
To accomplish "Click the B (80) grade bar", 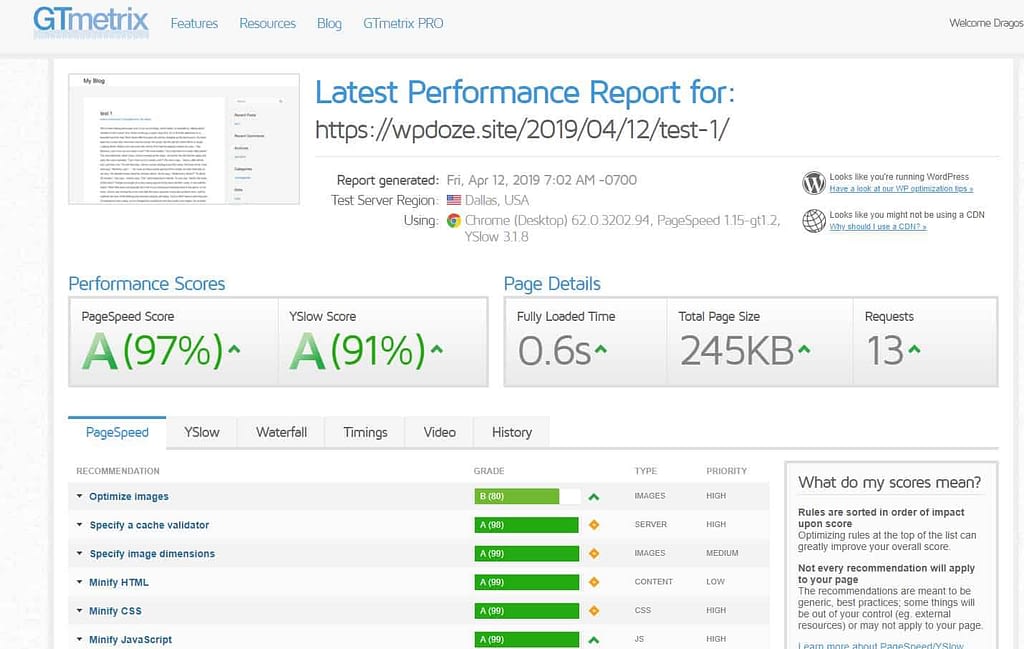I will (x=527, y=496).
